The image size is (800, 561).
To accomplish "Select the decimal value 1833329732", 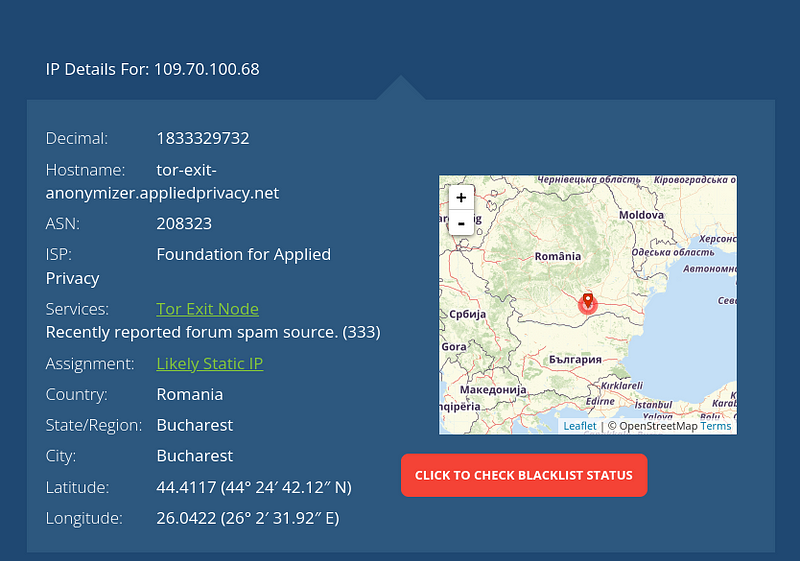I will [203, 138].
